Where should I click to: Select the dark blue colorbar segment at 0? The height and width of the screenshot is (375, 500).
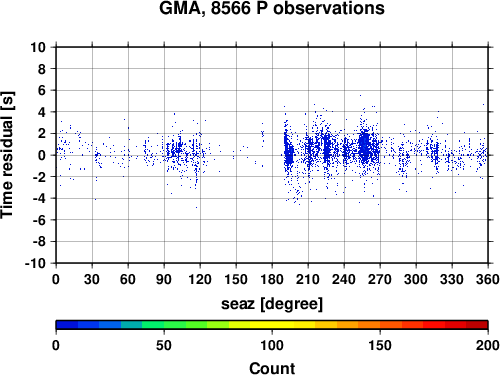pyautogui.click(x=67, y=325)
